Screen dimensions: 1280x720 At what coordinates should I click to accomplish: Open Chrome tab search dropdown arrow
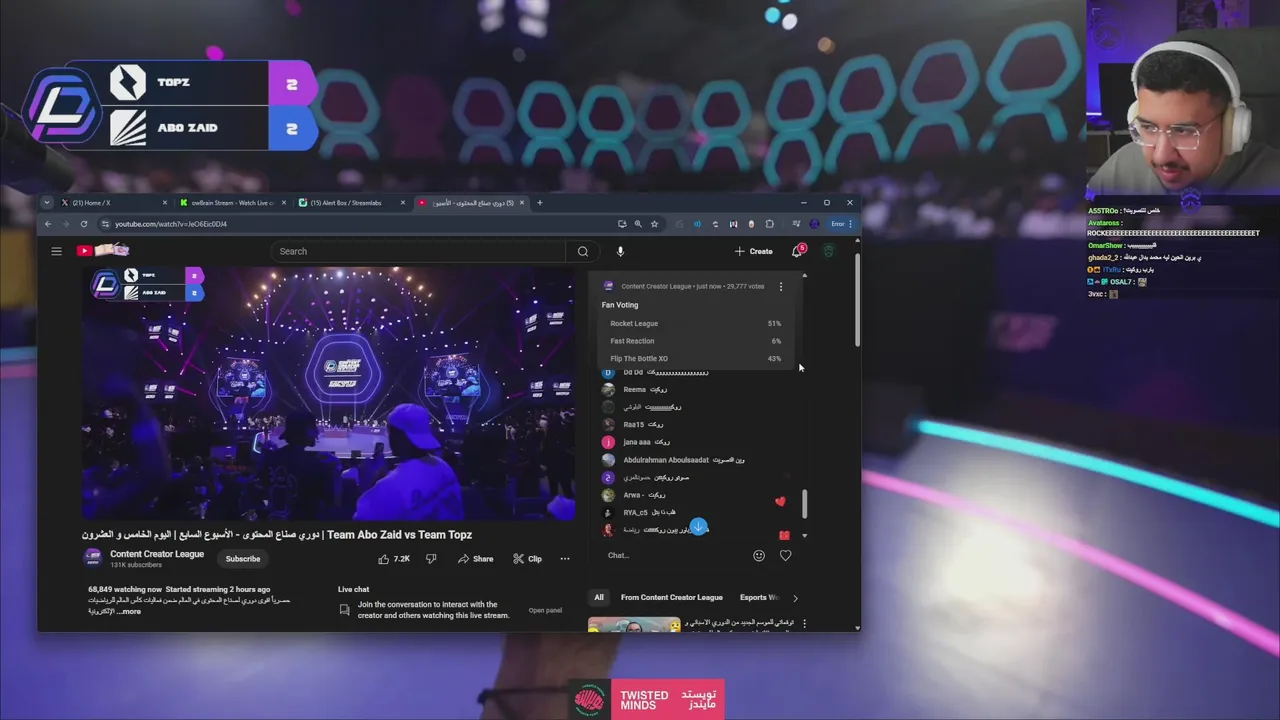(x=46, y=203)
